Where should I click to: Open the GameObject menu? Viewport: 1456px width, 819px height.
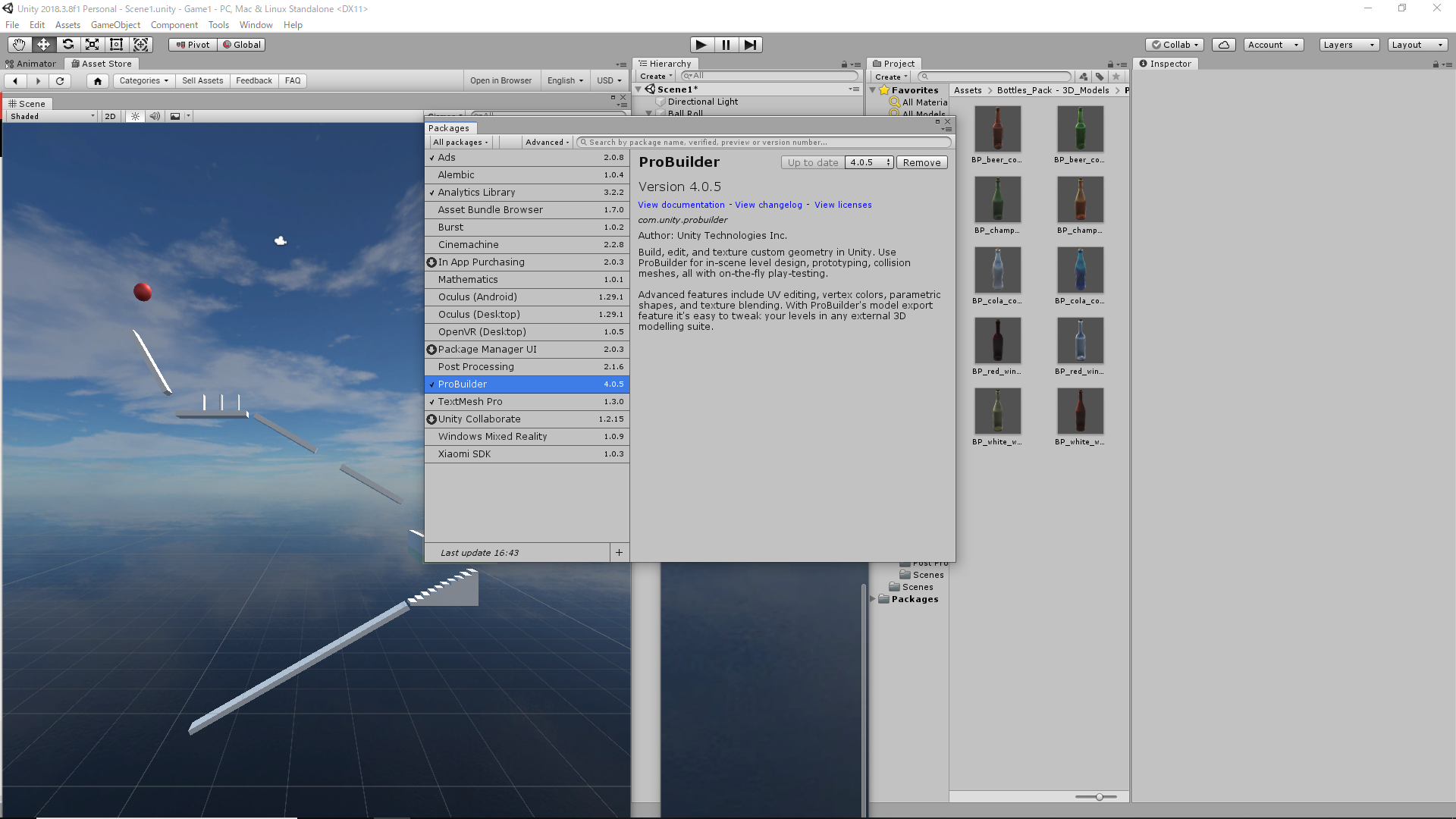[x=115, y=25]
